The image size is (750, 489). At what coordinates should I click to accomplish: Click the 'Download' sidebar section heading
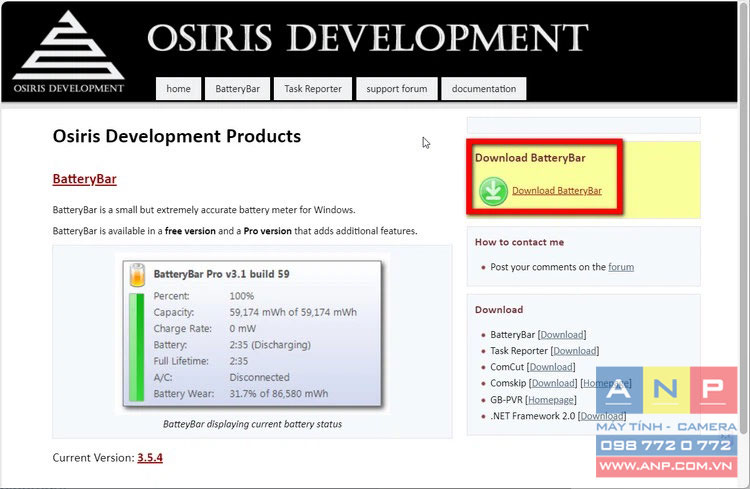(x=499, y=310)
